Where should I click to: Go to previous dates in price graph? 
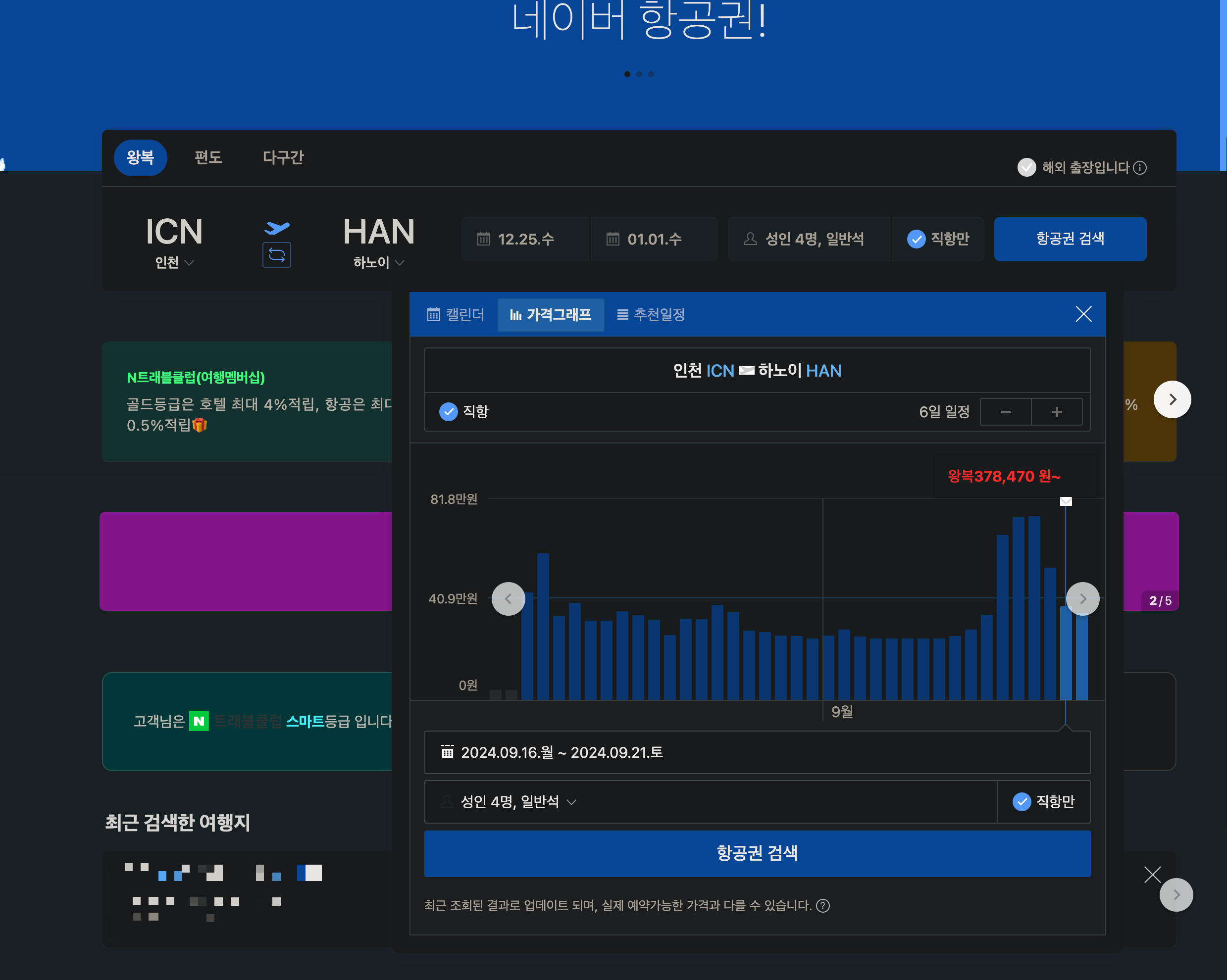[508, 598]
